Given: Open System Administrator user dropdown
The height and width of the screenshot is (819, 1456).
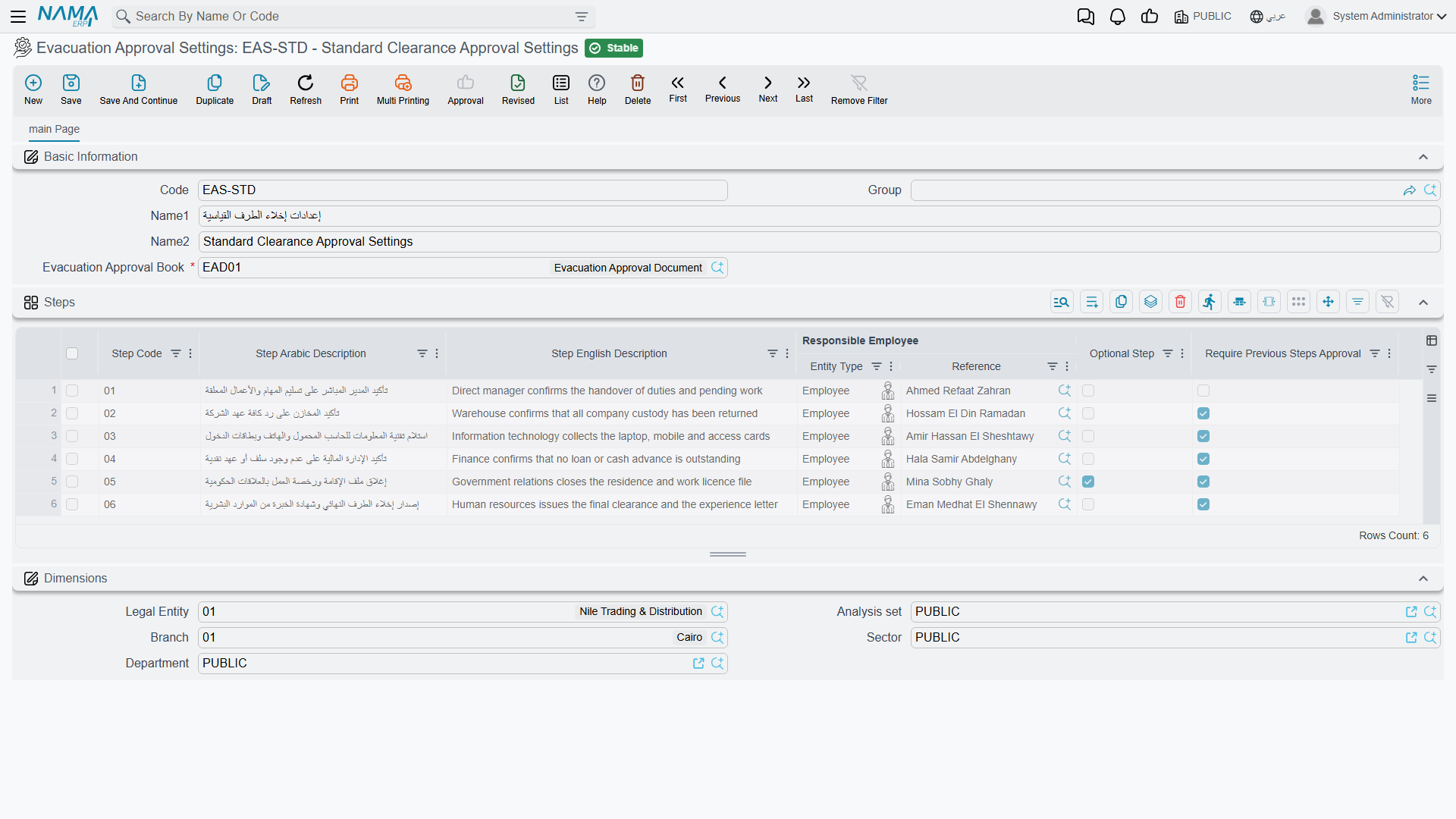Looking at the screenshot, I should (x=1376, y=16).
